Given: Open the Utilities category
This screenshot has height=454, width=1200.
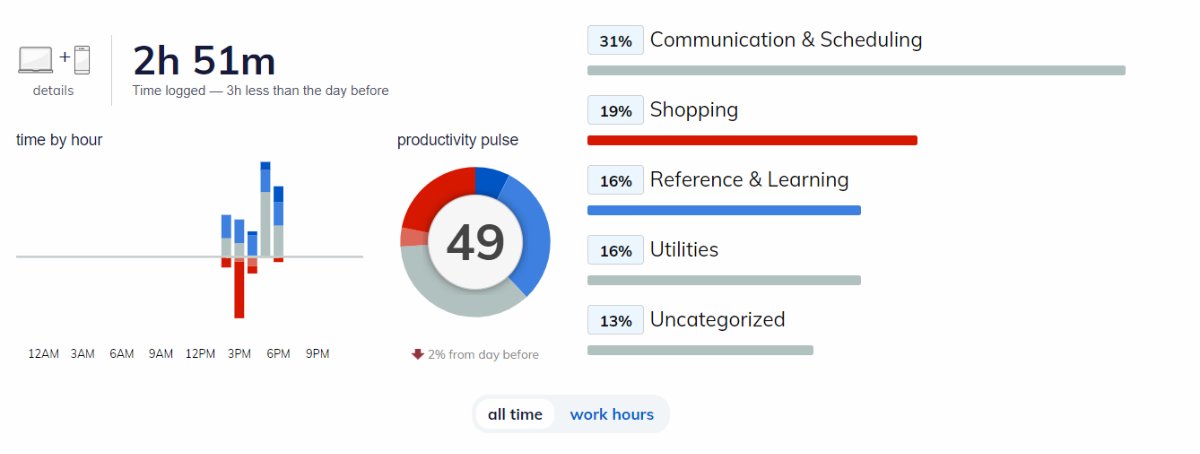Looking at the screenshot, I should coord(684,250).
